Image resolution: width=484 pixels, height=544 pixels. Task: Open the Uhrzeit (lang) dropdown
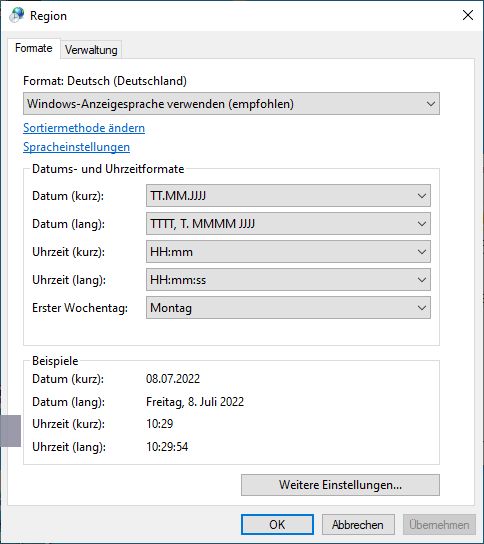(x=288, y=280)
